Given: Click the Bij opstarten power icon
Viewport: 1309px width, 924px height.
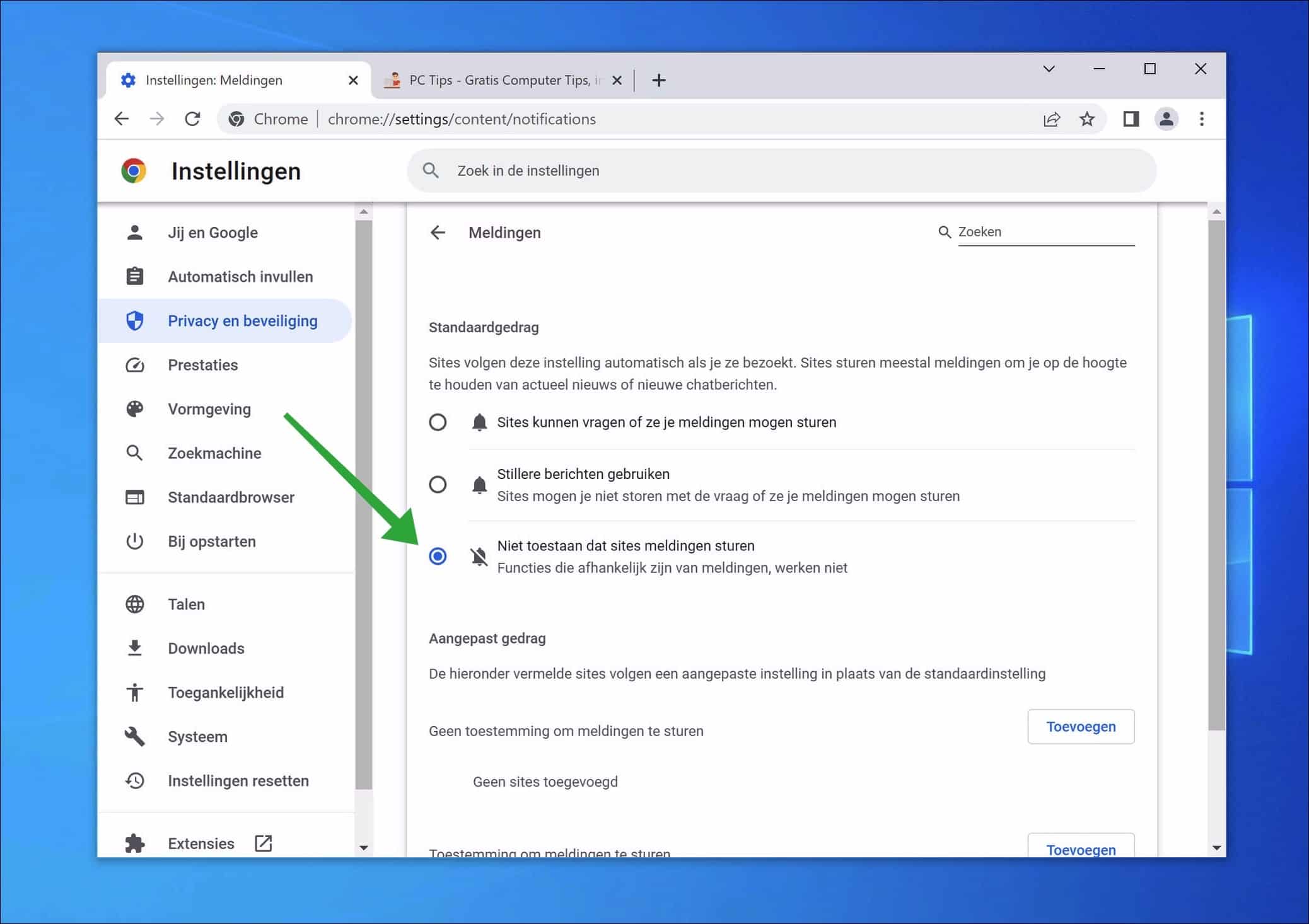Looking at the screenshot, I should tap(134, 541).
